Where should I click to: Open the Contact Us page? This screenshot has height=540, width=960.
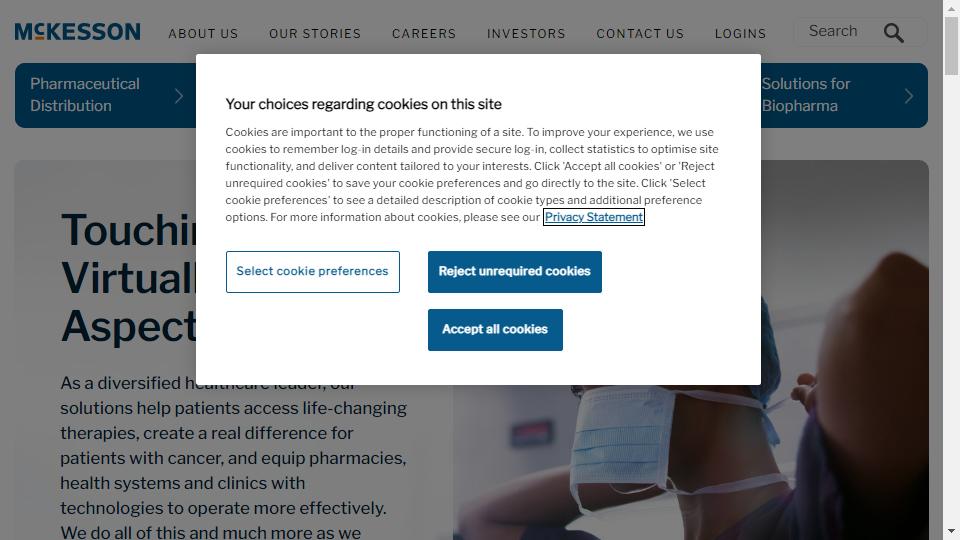(x=640, y=34)
